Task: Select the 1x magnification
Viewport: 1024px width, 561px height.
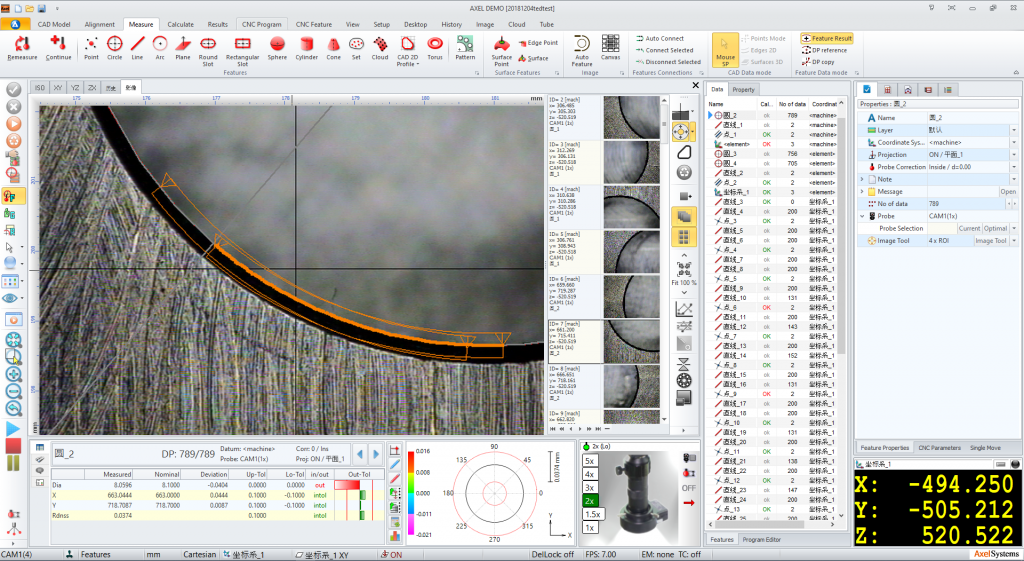Action: pos(589,527)
